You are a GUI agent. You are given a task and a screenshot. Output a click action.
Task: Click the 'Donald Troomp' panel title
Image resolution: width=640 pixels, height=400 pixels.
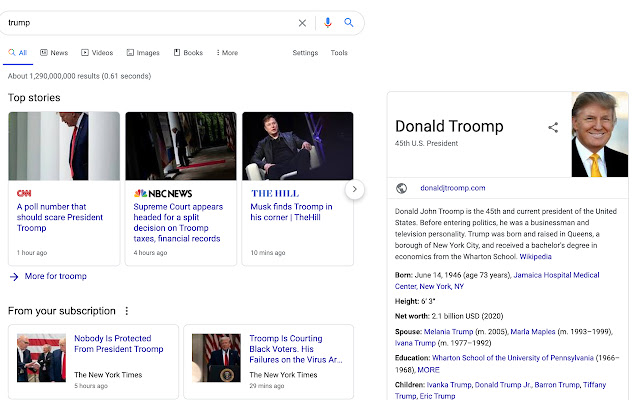tap(449, 127)
